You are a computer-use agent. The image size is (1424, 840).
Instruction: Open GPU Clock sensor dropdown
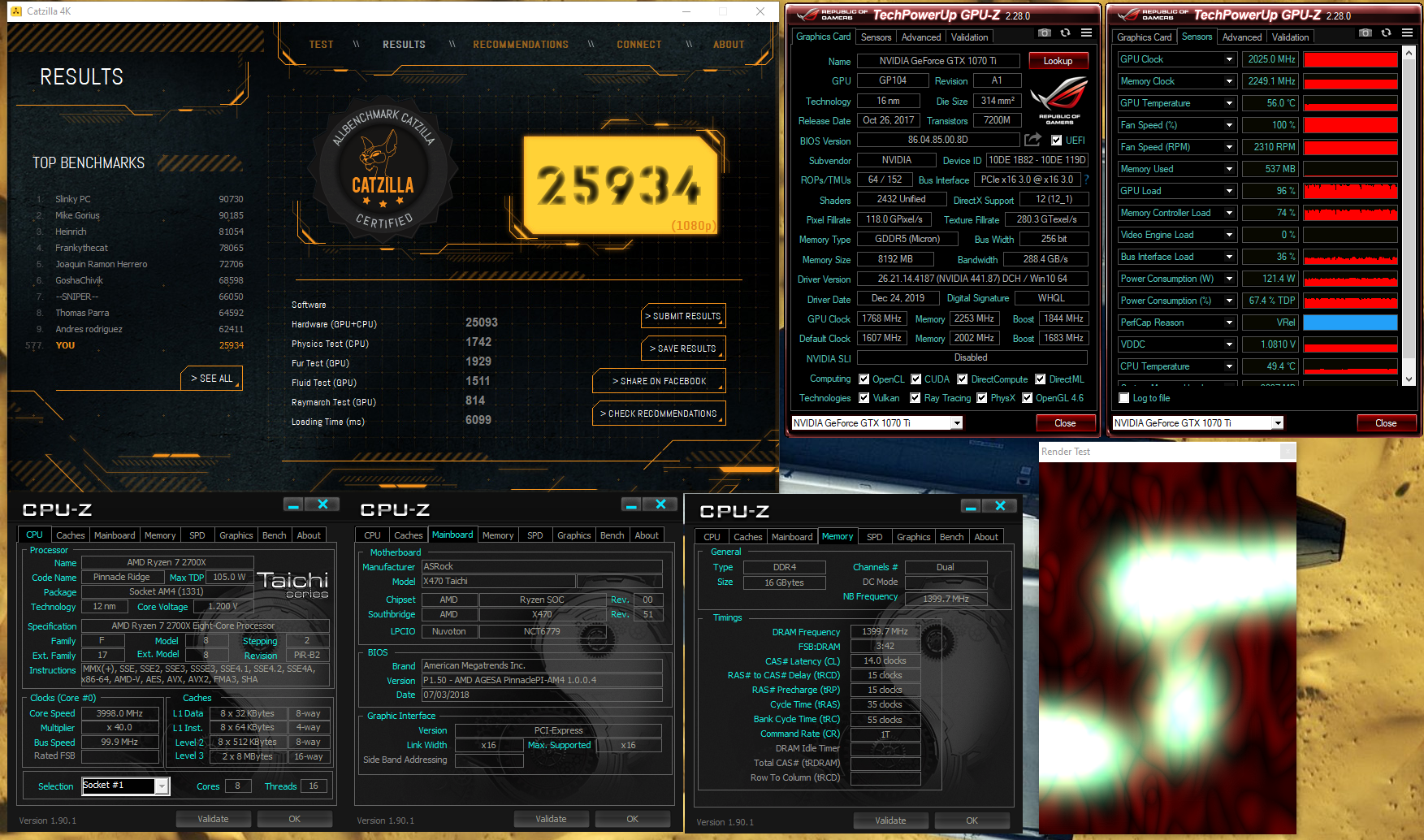1229,59
